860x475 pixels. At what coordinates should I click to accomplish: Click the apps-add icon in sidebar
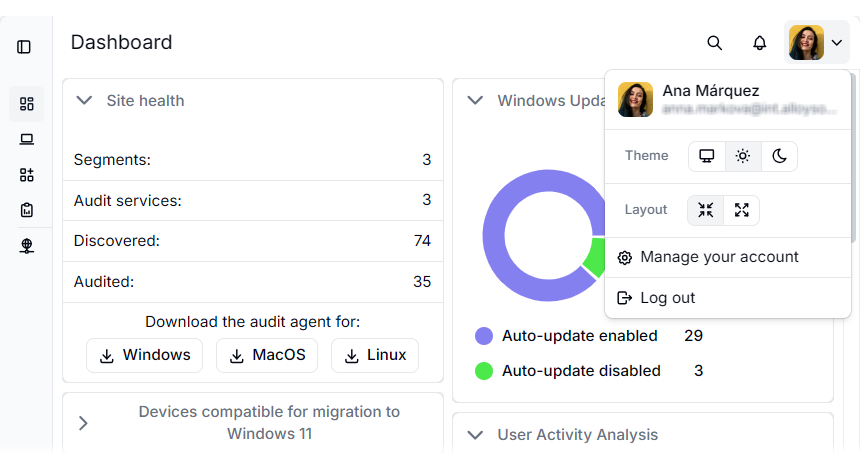(x=27, y=175)
